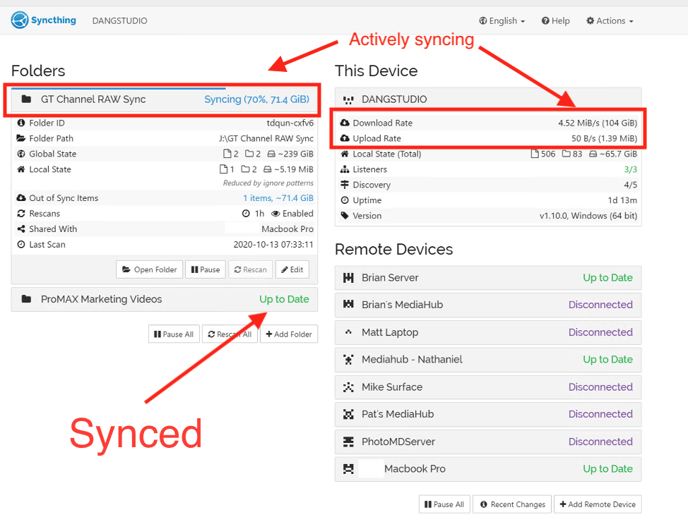
Task: Expand the ProMAX Marketing Videos folder
Action: (x=165, y=299)
